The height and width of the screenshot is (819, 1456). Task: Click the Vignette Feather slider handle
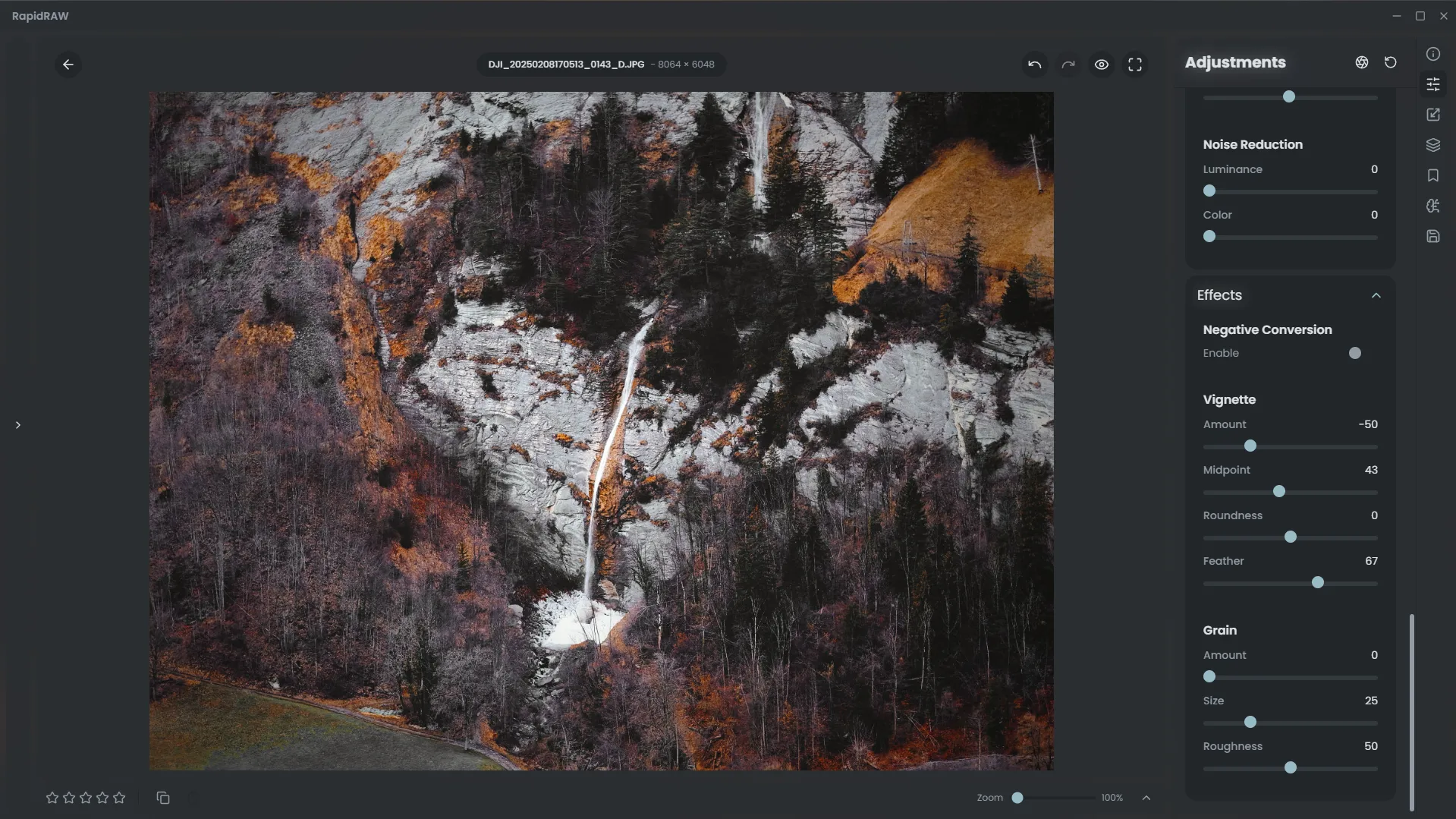click(x=1317, y=582)
